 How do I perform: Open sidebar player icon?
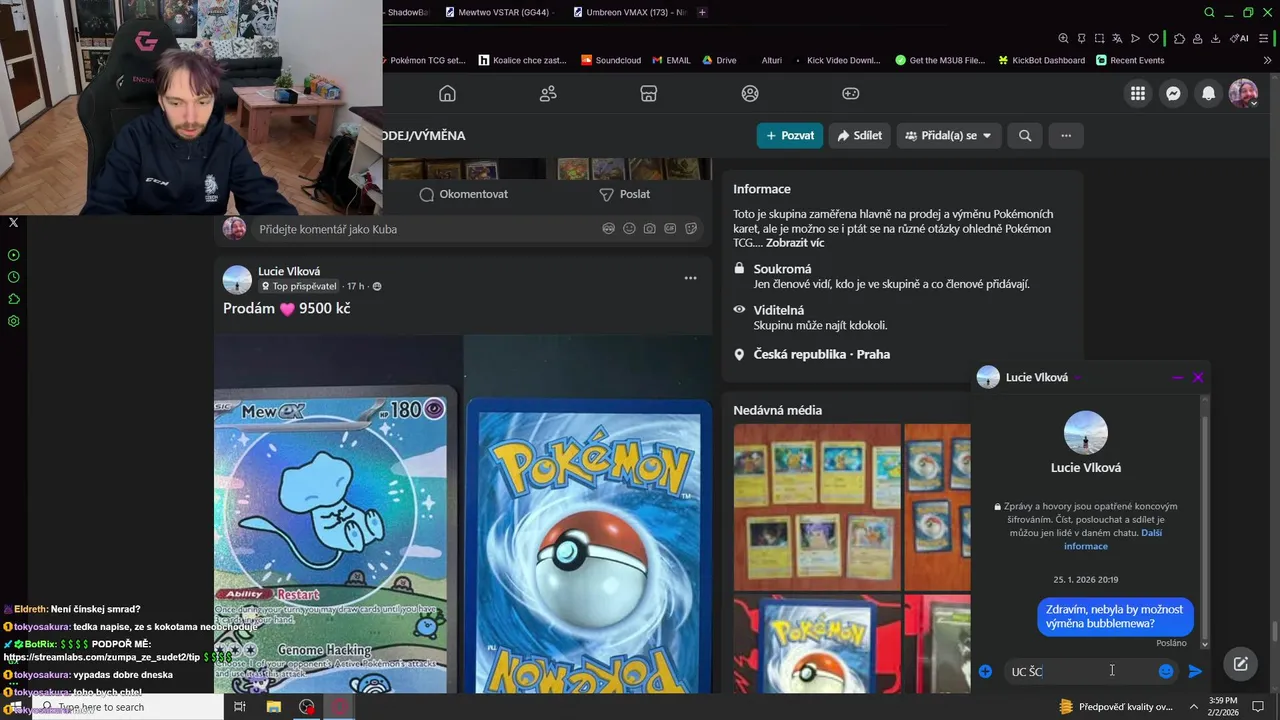(13, 255)
